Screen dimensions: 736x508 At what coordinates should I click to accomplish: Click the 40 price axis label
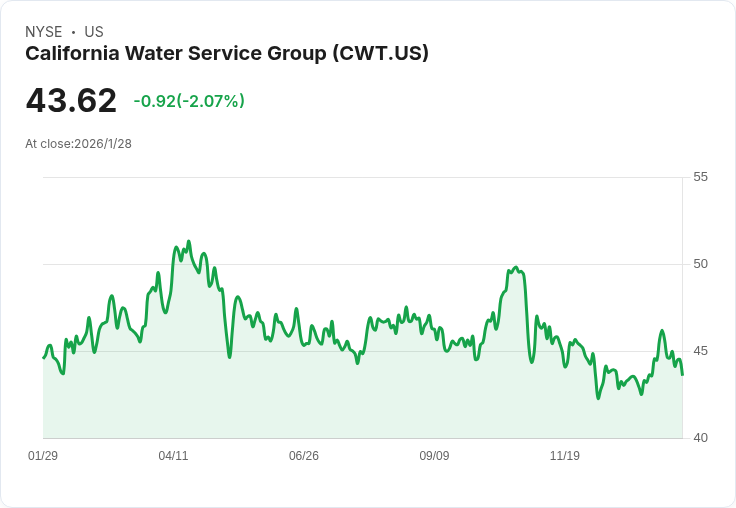(x=700, y=438)
